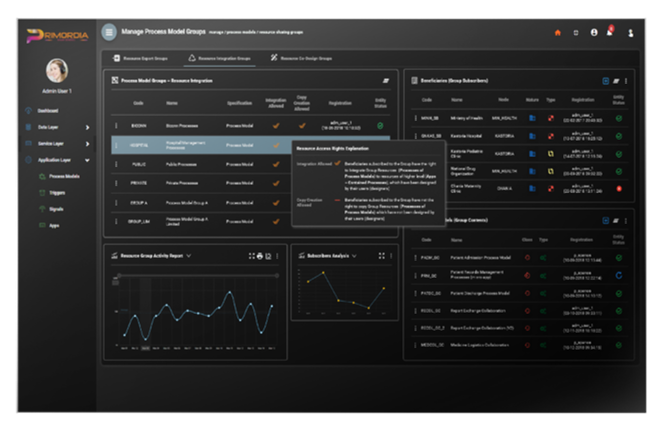This screenshot has height=436, width=662.
Task: Open the user account circle icon
Action: click(x=593, y=32)
